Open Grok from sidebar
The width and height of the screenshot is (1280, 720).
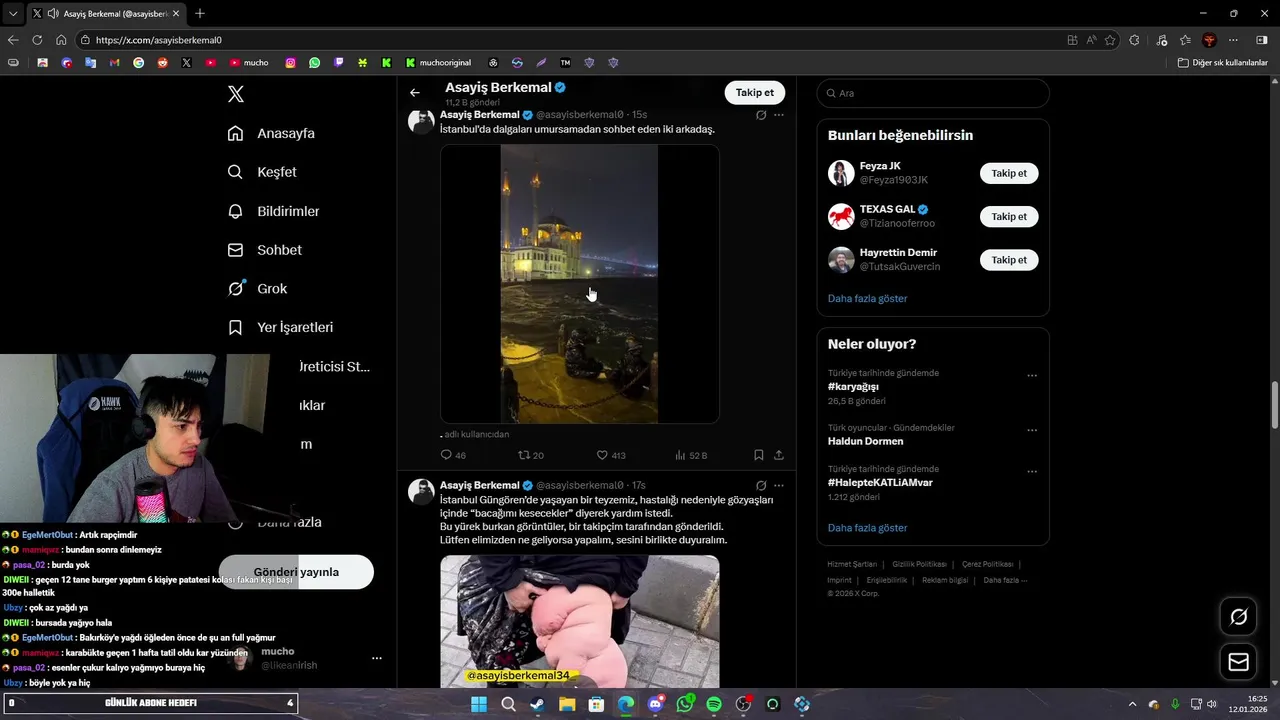coord(257,288)
